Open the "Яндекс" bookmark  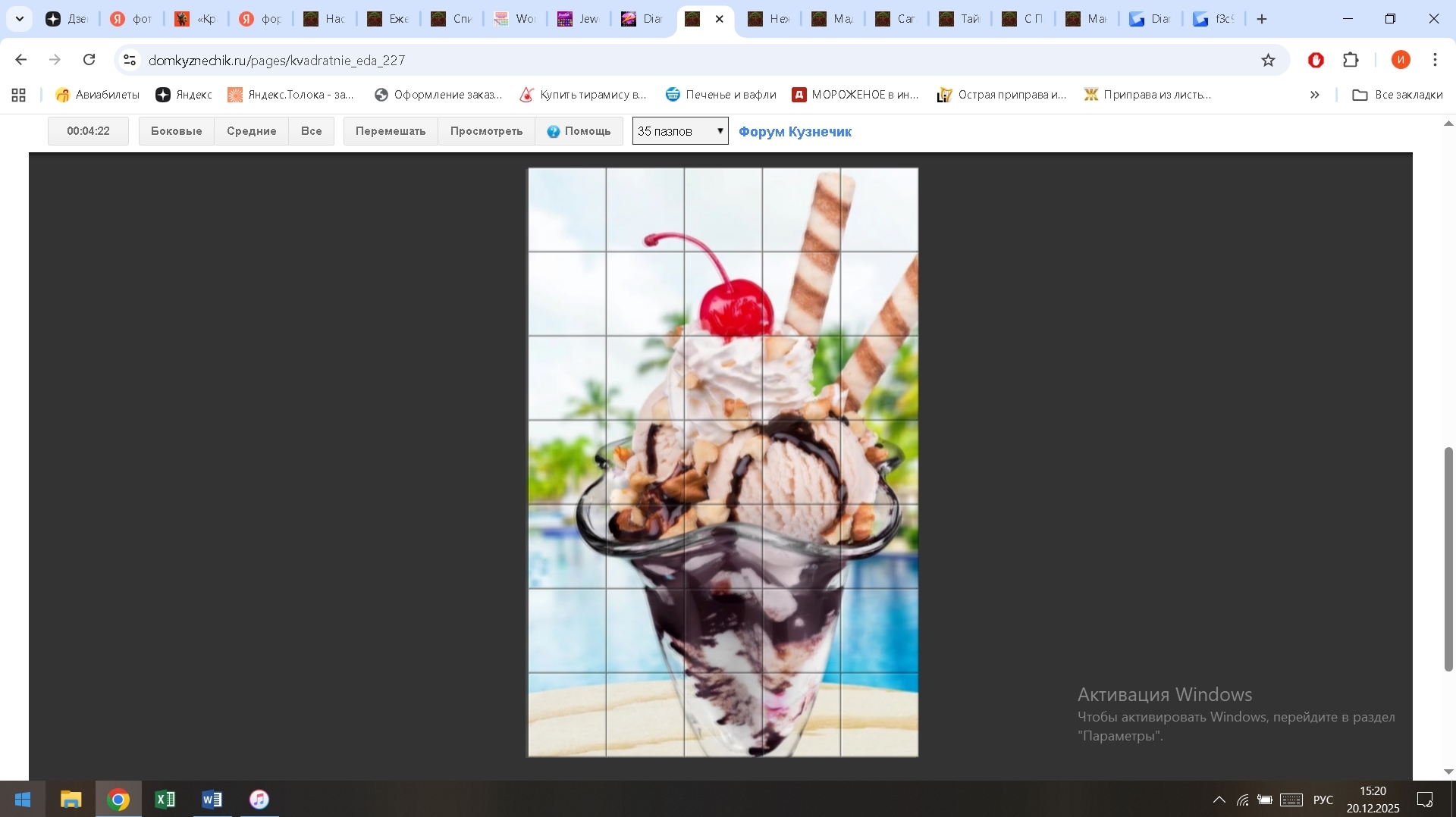tap(184, 95)
